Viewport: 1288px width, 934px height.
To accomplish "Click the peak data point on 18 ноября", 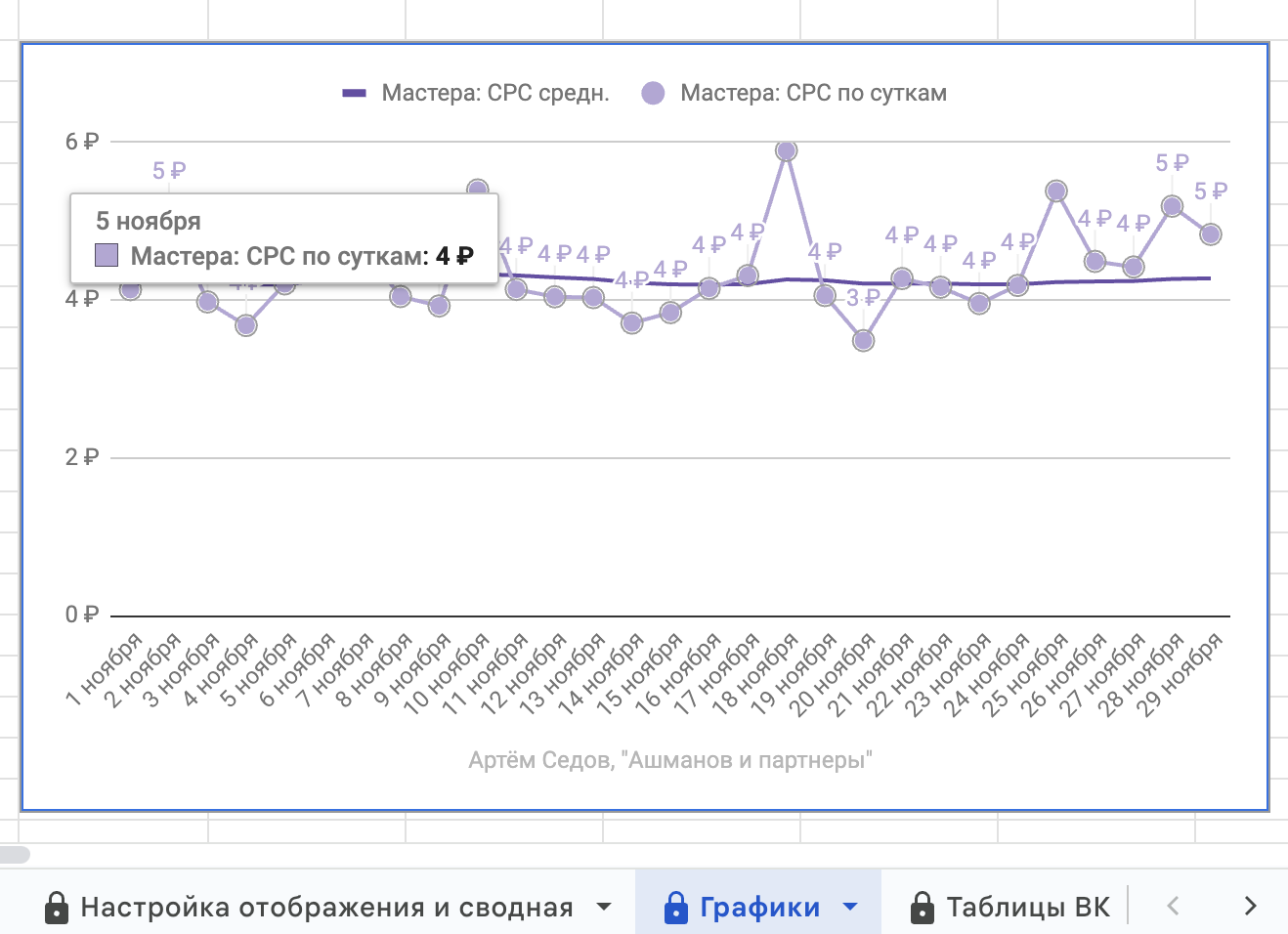I will pyautogui.click(x=787, y=150).
